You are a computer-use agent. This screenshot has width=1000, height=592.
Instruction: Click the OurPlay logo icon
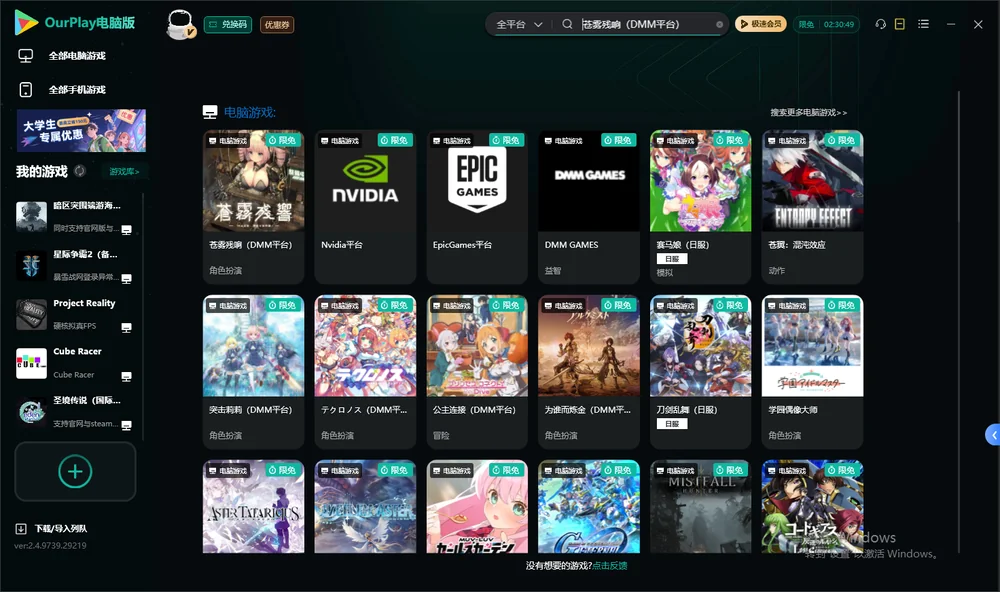(x=26, y=22)
